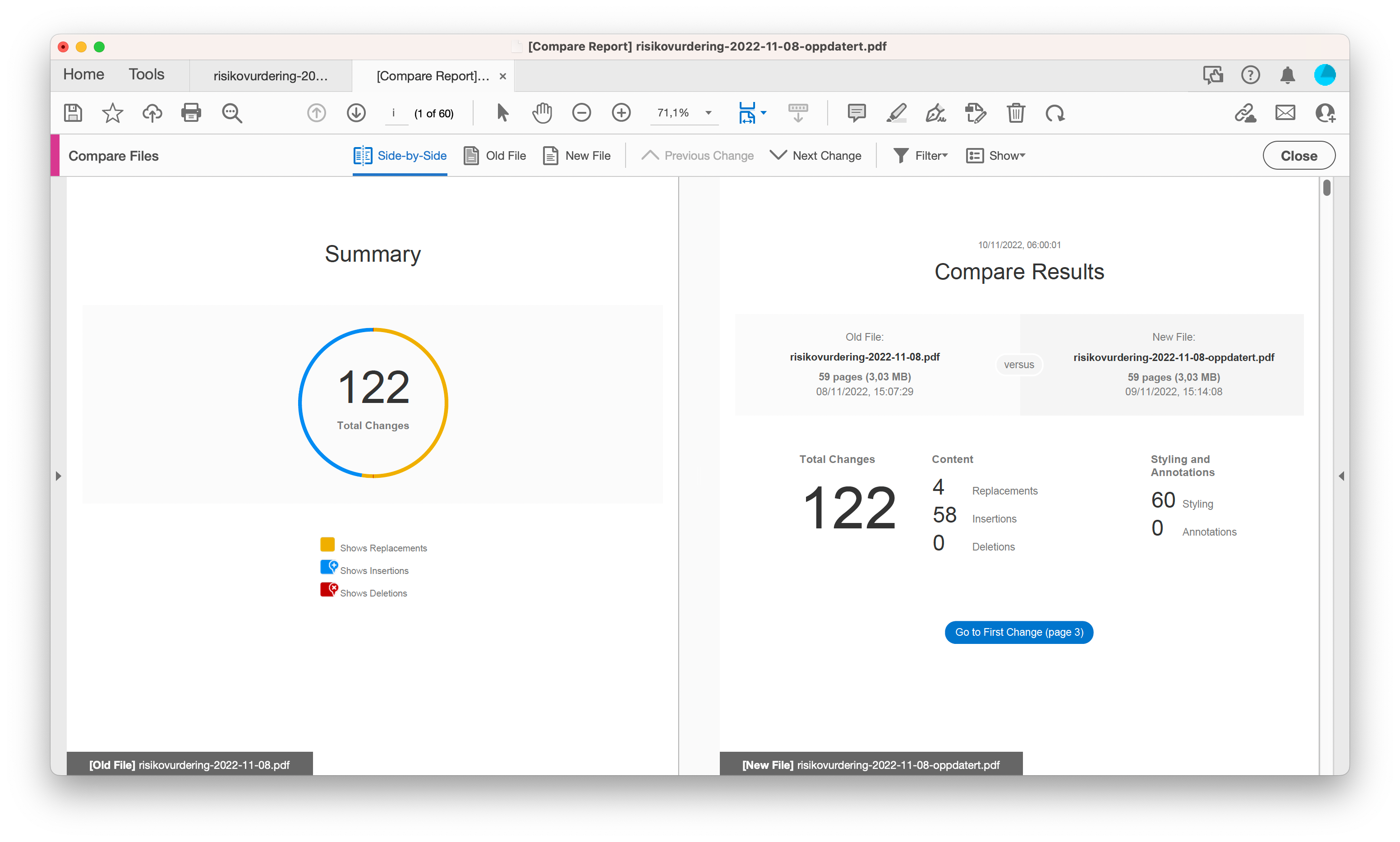Click the Compare Results heading

(1019, 272)
